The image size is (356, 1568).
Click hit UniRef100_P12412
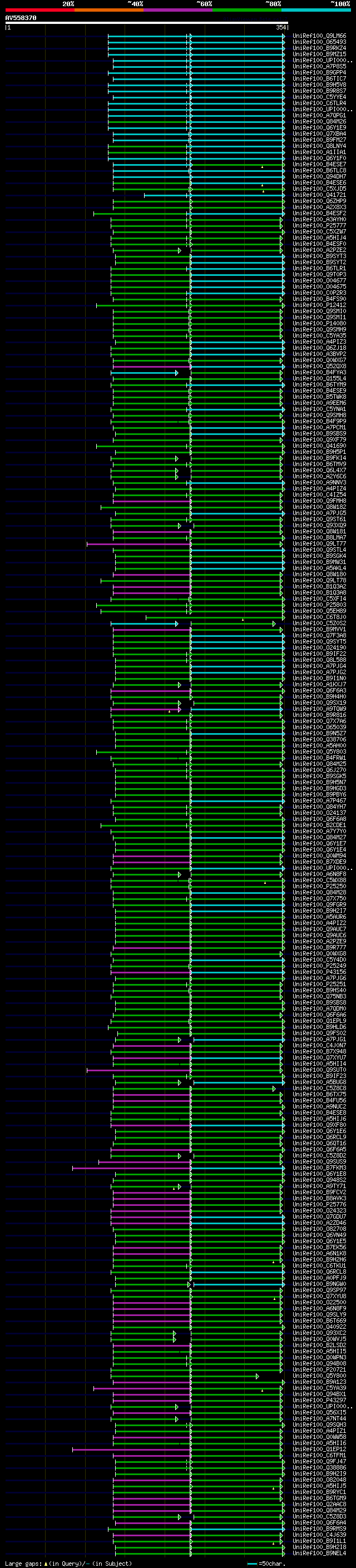pos(319,305)
